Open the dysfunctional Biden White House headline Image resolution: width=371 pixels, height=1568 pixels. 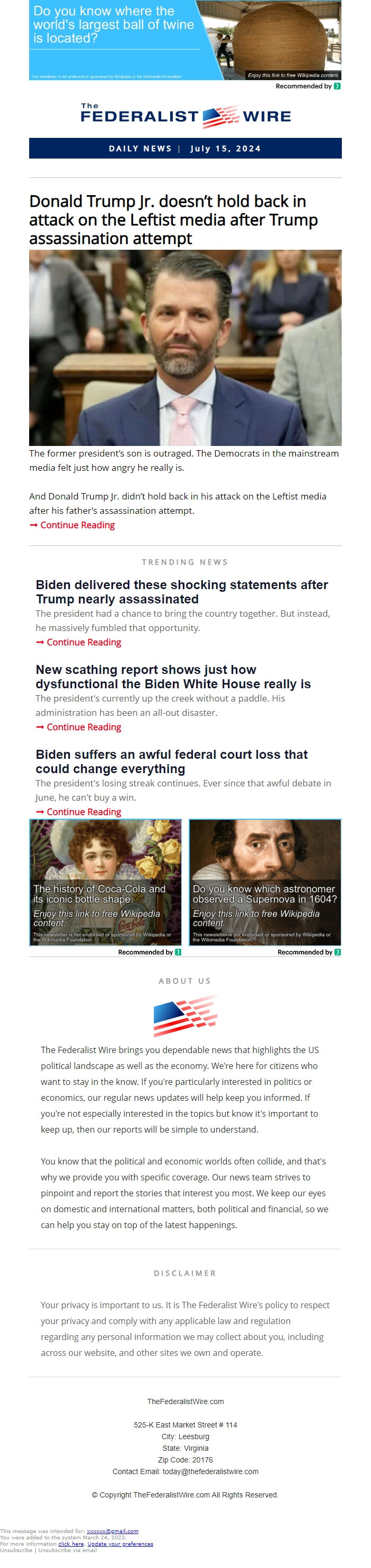[173, 676]
